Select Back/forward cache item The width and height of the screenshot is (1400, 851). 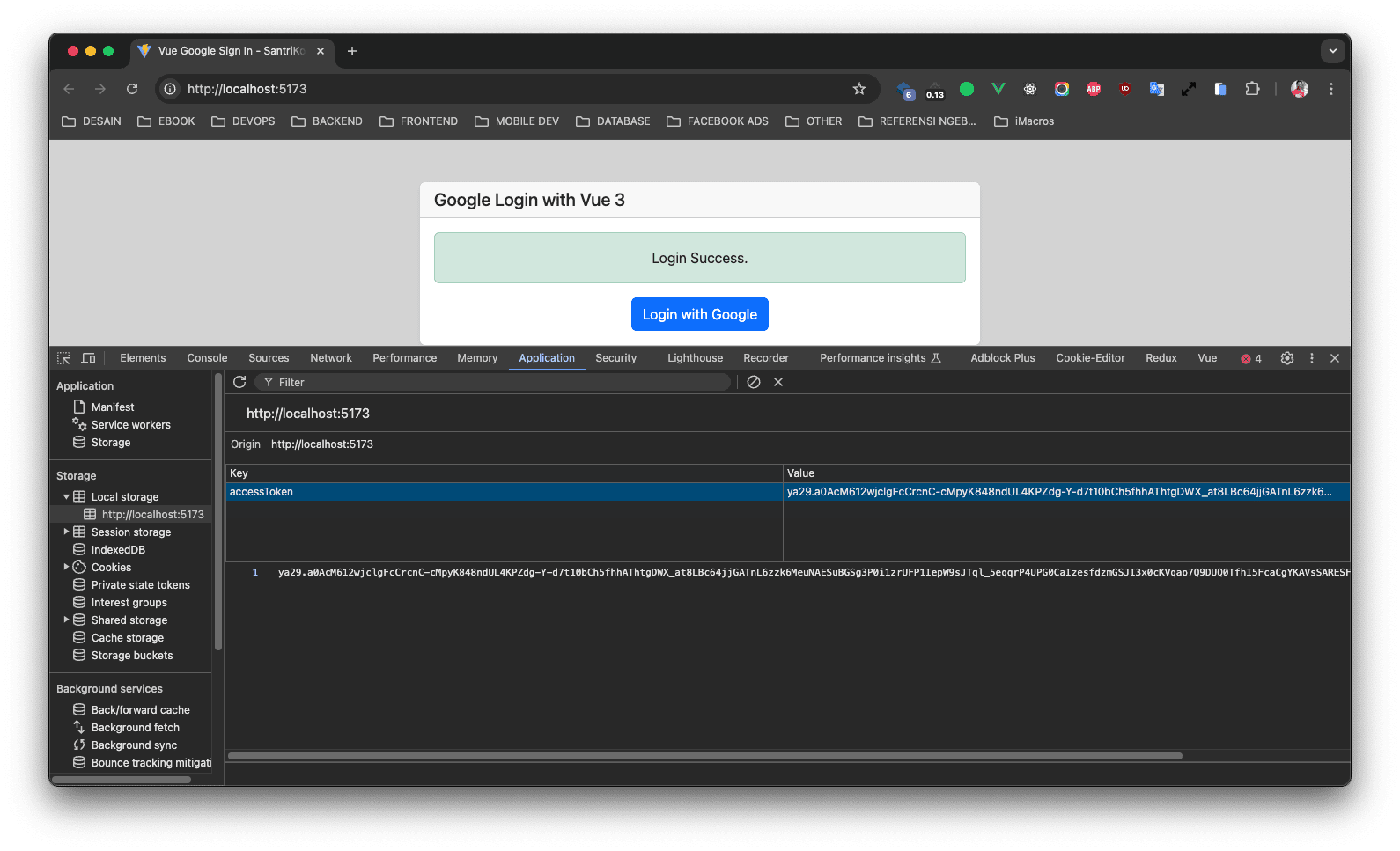[141, 709]
